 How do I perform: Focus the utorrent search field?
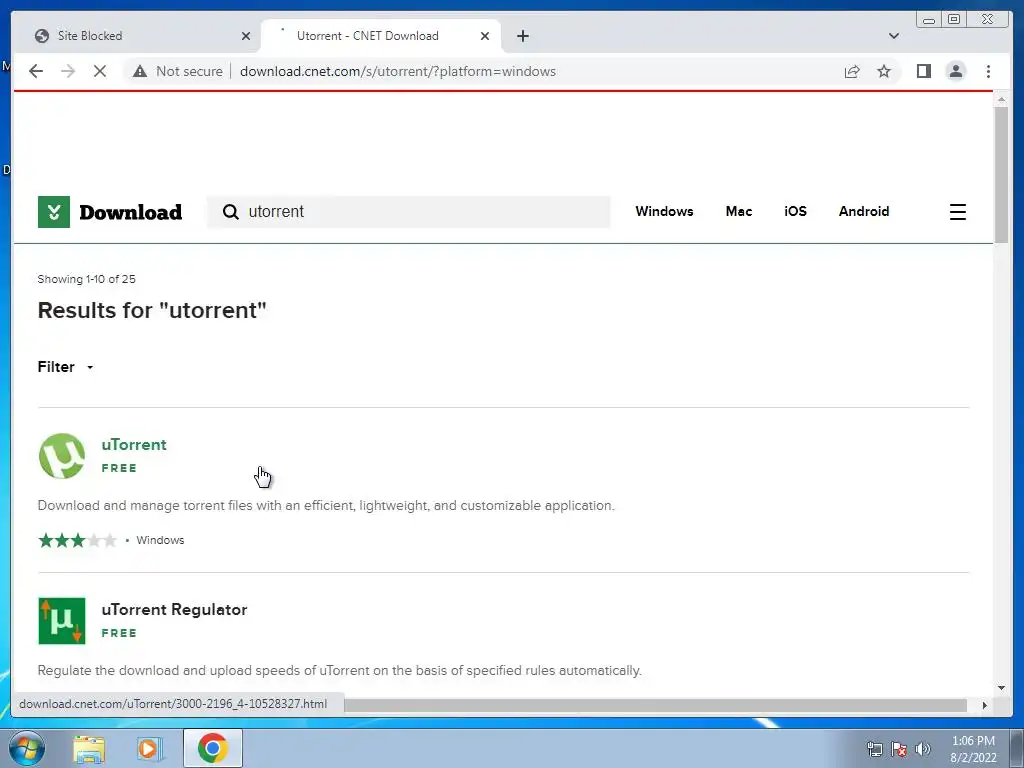(409, 212)
